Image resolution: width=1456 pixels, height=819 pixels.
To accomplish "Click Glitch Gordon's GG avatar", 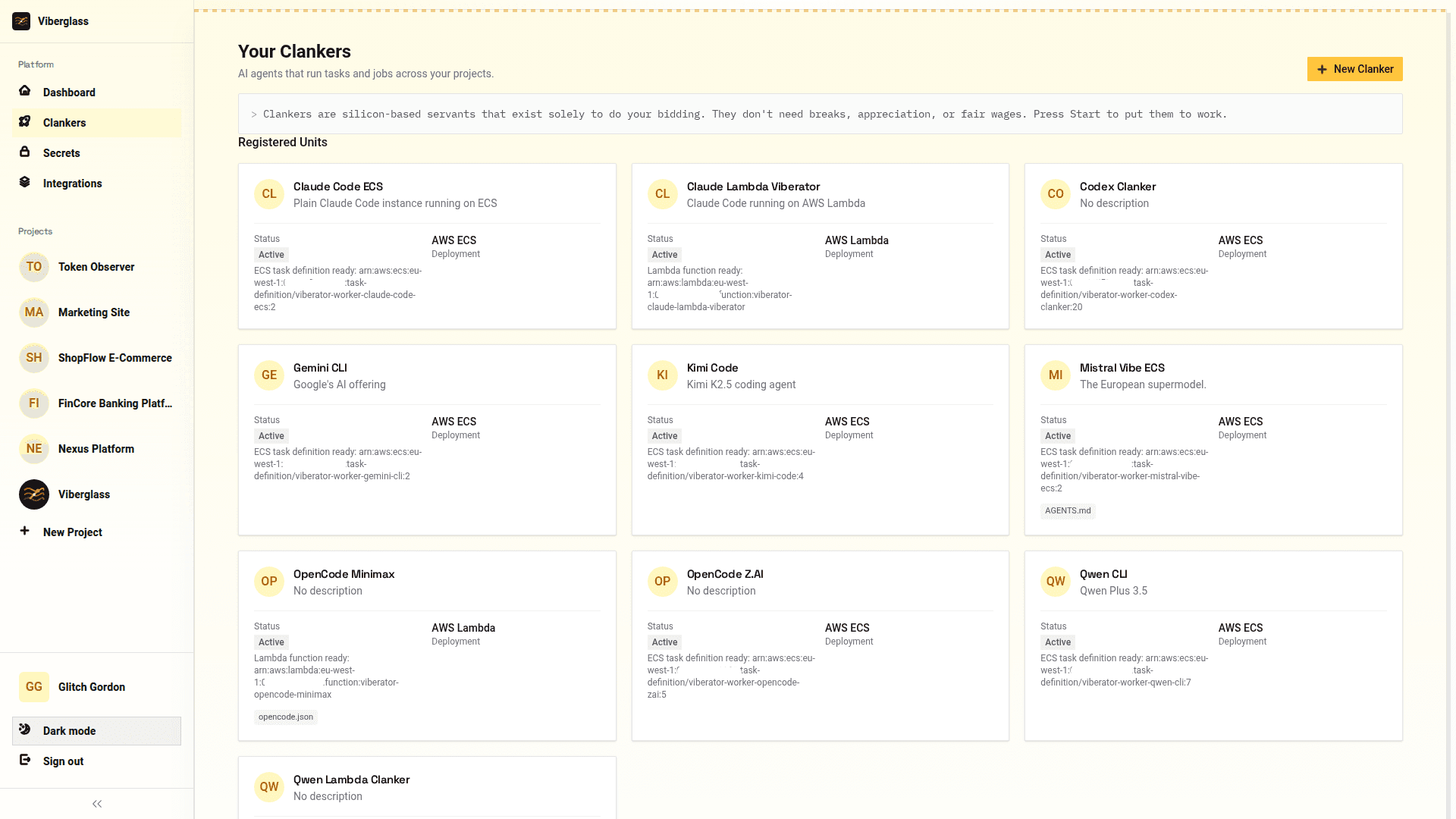I will pos(33,686).
